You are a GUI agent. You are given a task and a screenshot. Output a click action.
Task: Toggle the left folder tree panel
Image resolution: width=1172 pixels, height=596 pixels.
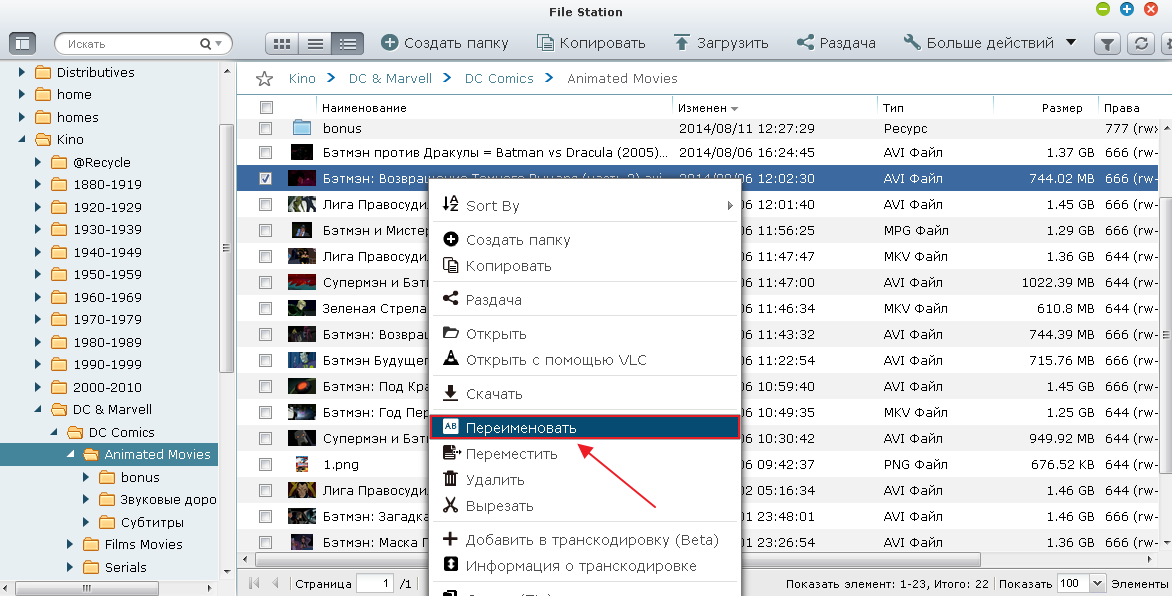(23, 43)
